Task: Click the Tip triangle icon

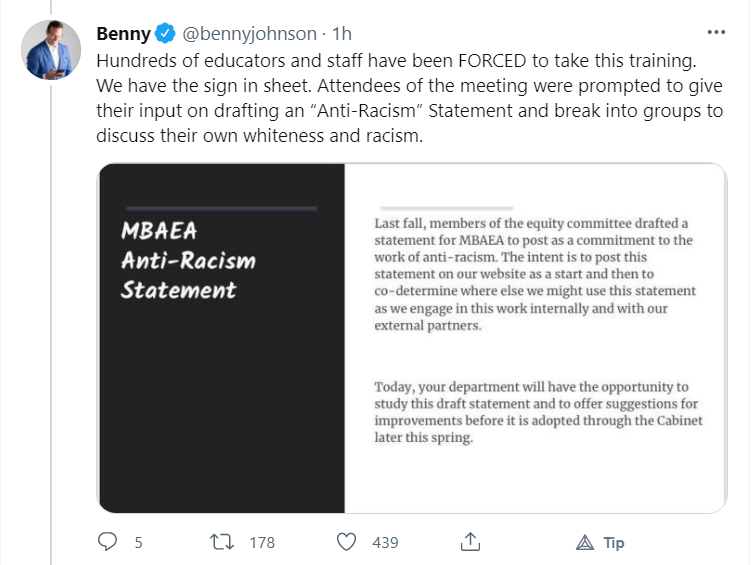Action: [x=586, y=543]
